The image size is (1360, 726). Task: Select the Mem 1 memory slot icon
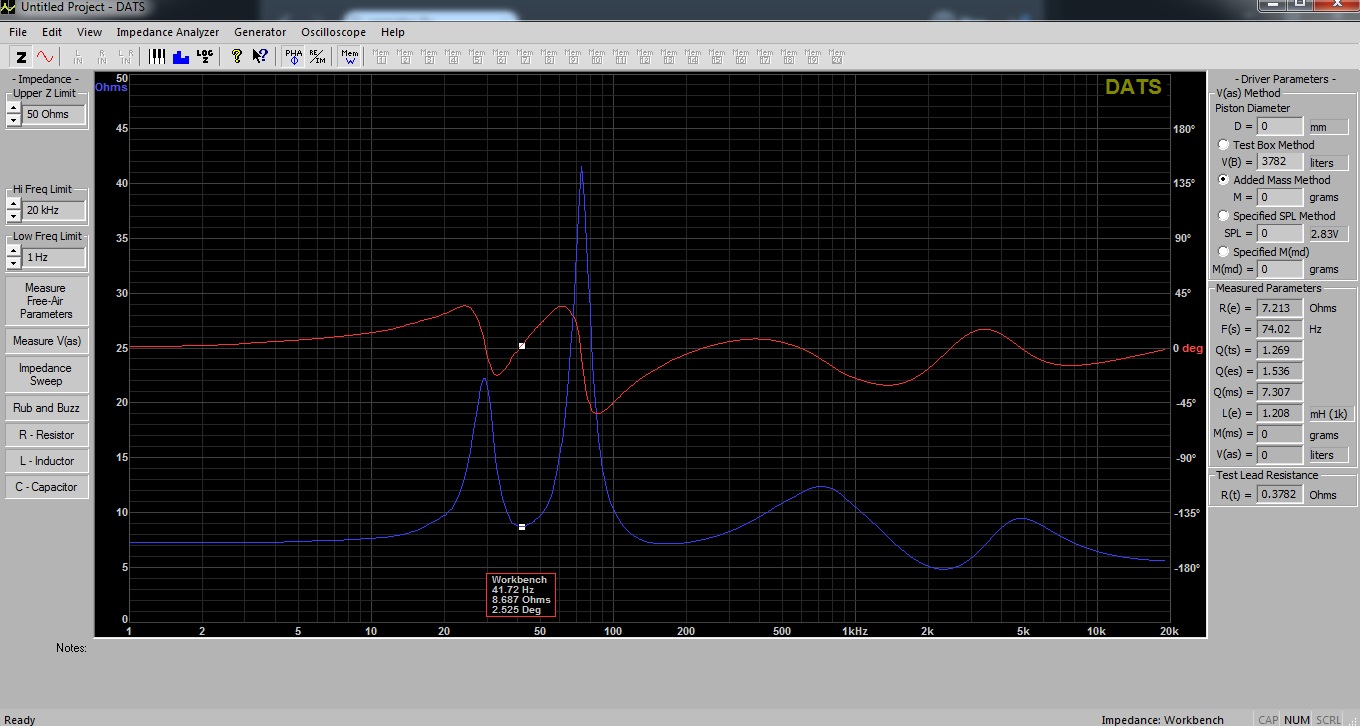(x=381, y=57)
